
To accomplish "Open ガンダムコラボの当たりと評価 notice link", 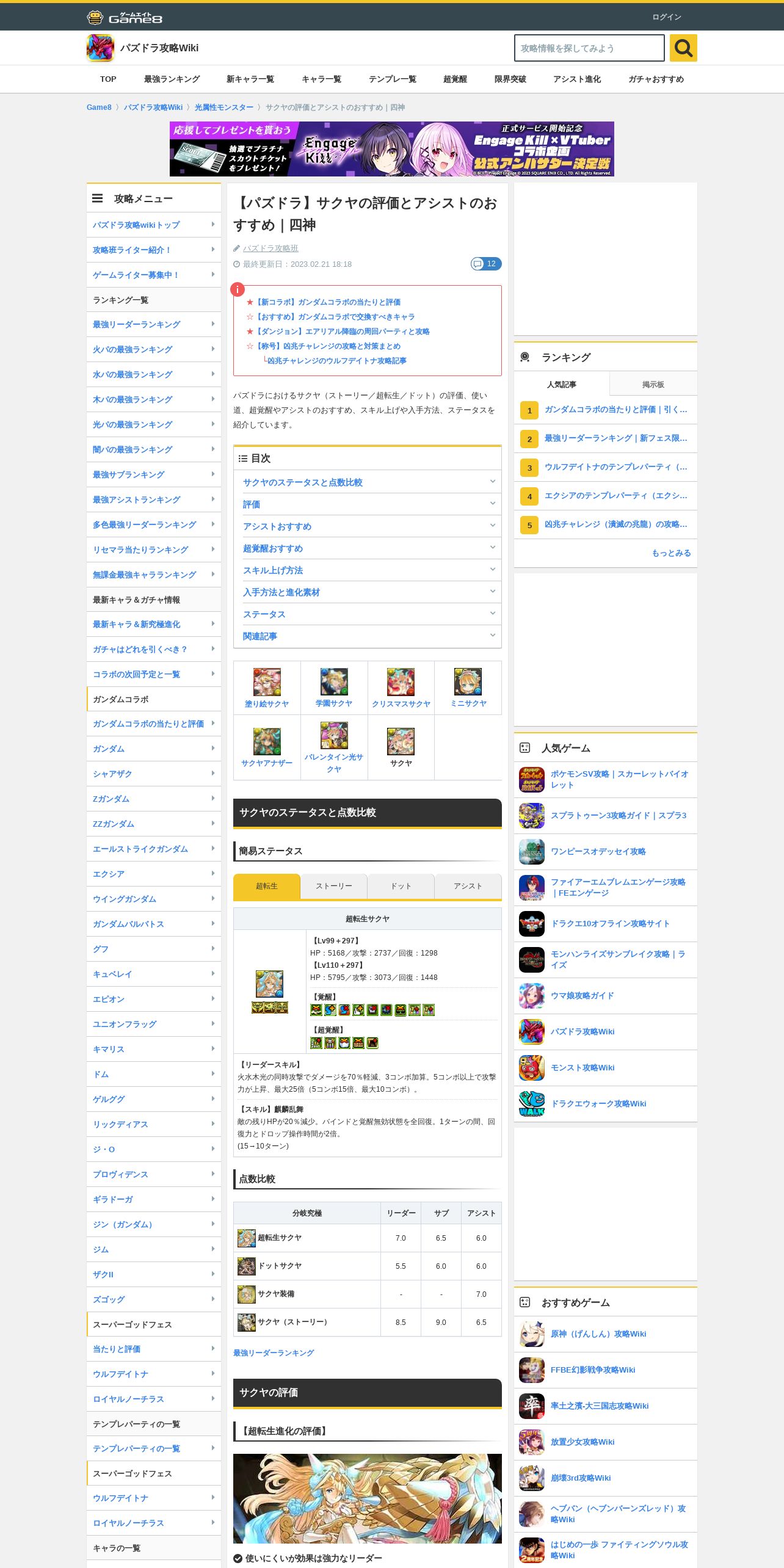I will coord(328,302).
